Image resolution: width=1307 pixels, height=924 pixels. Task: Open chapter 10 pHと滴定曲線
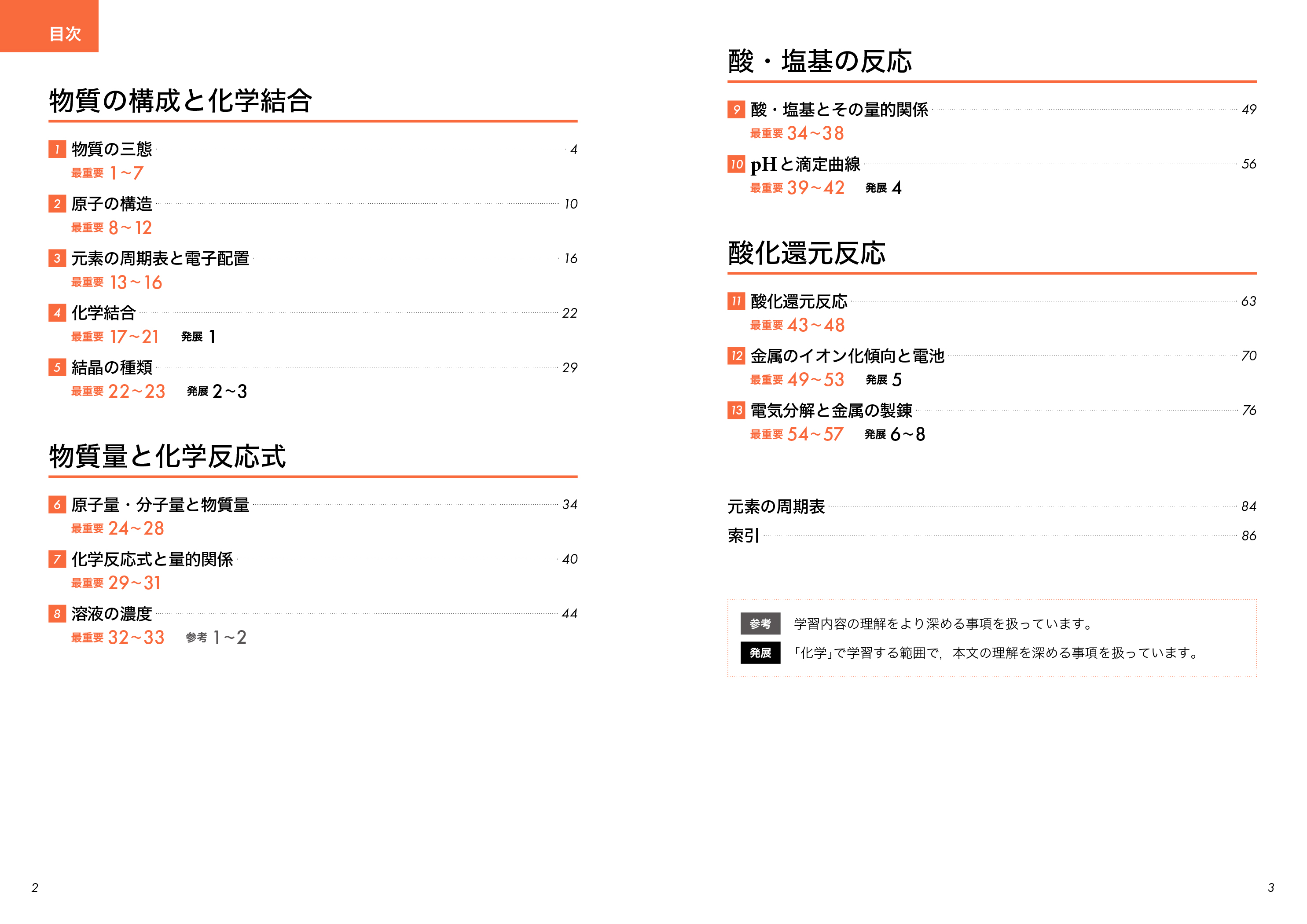coord(805,164)
